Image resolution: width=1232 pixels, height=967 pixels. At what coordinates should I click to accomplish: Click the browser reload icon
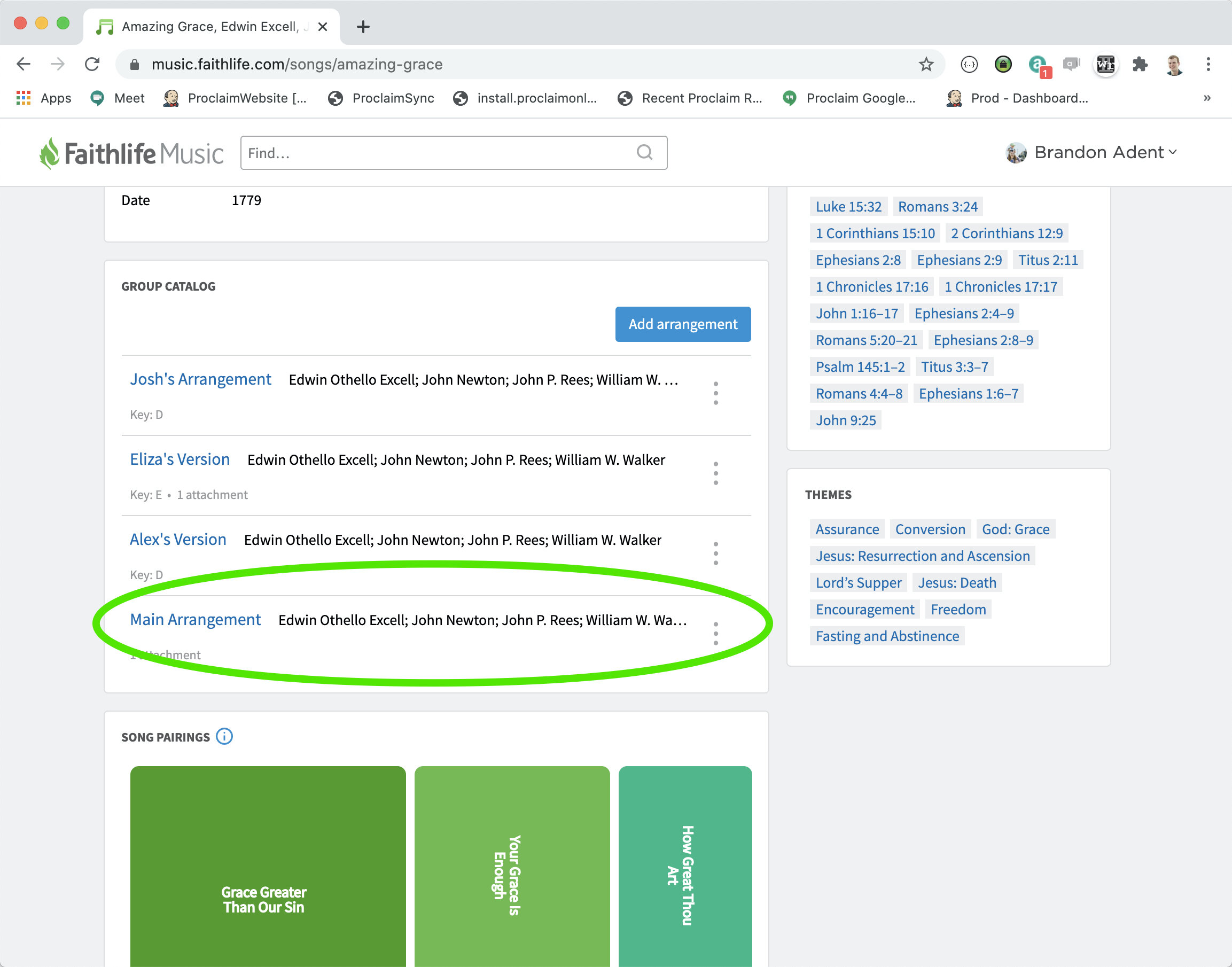(92, 65)
